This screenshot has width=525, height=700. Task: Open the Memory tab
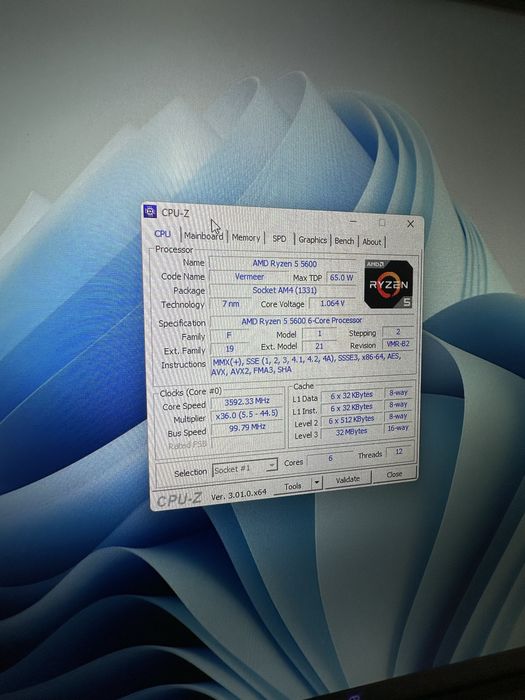246,238
